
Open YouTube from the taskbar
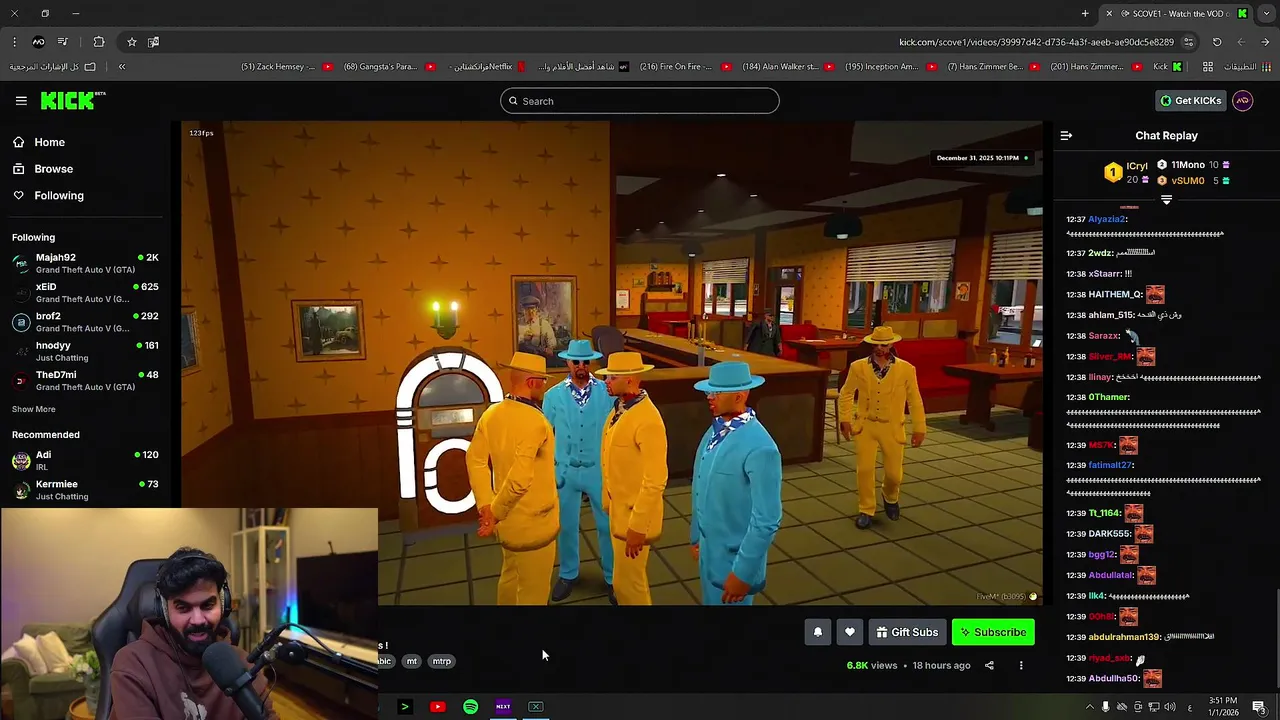click(437, 707)
